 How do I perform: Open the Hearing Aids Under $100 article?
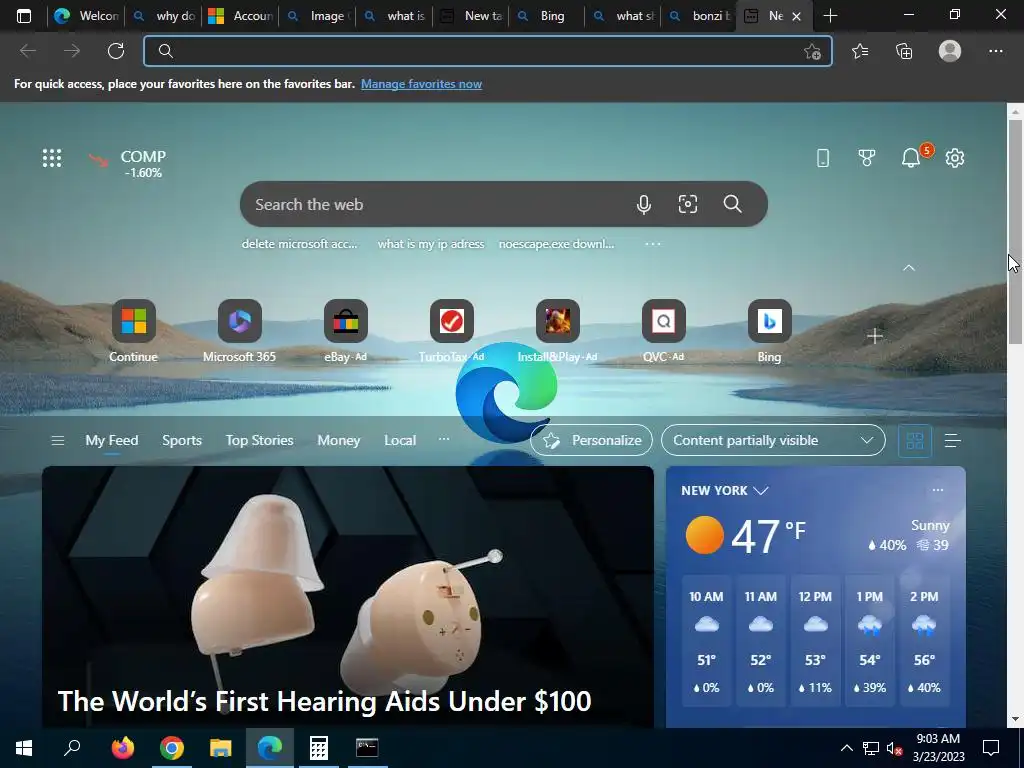[x=347, y=596]
